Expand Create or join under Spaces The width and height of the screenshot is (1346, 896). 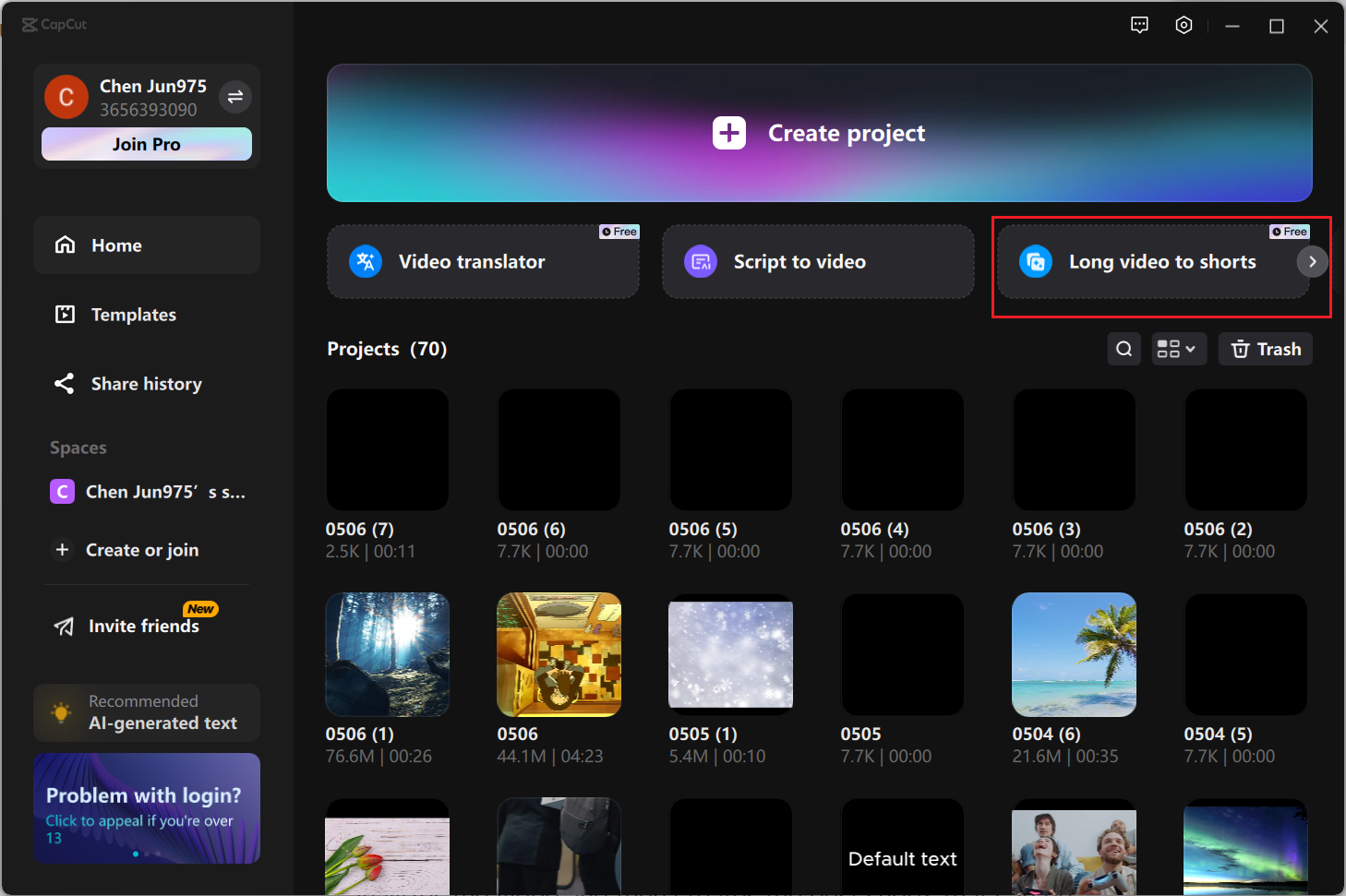tap(141, 549)
